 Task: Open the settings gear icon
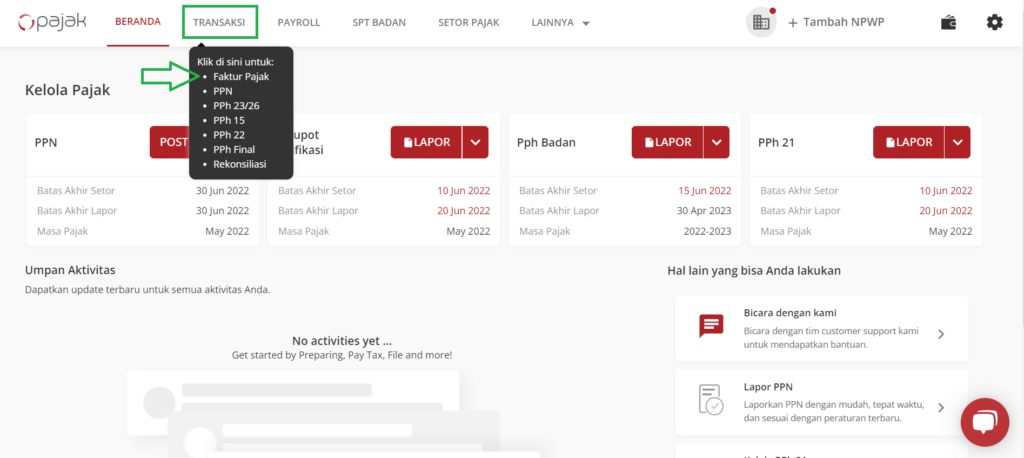click(x=994, y=22)
